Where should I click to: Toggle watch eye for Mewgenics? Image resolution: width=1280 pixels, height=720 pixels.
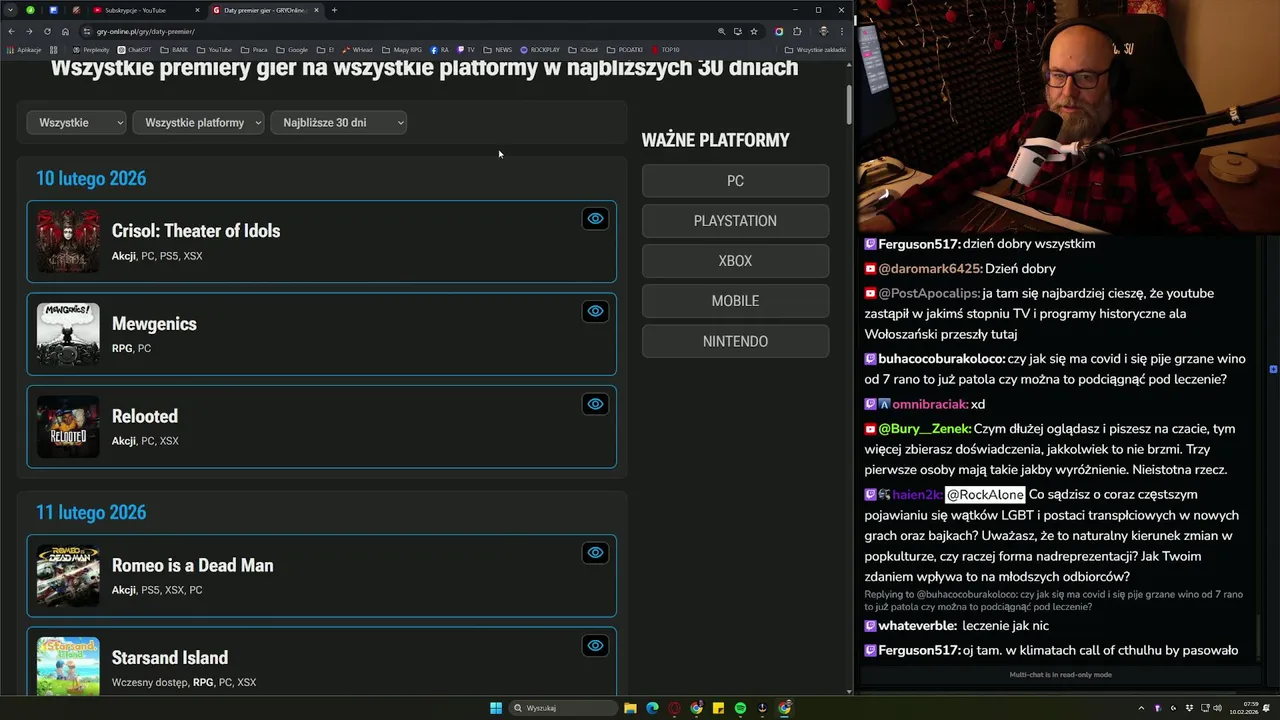click(595, 311)
